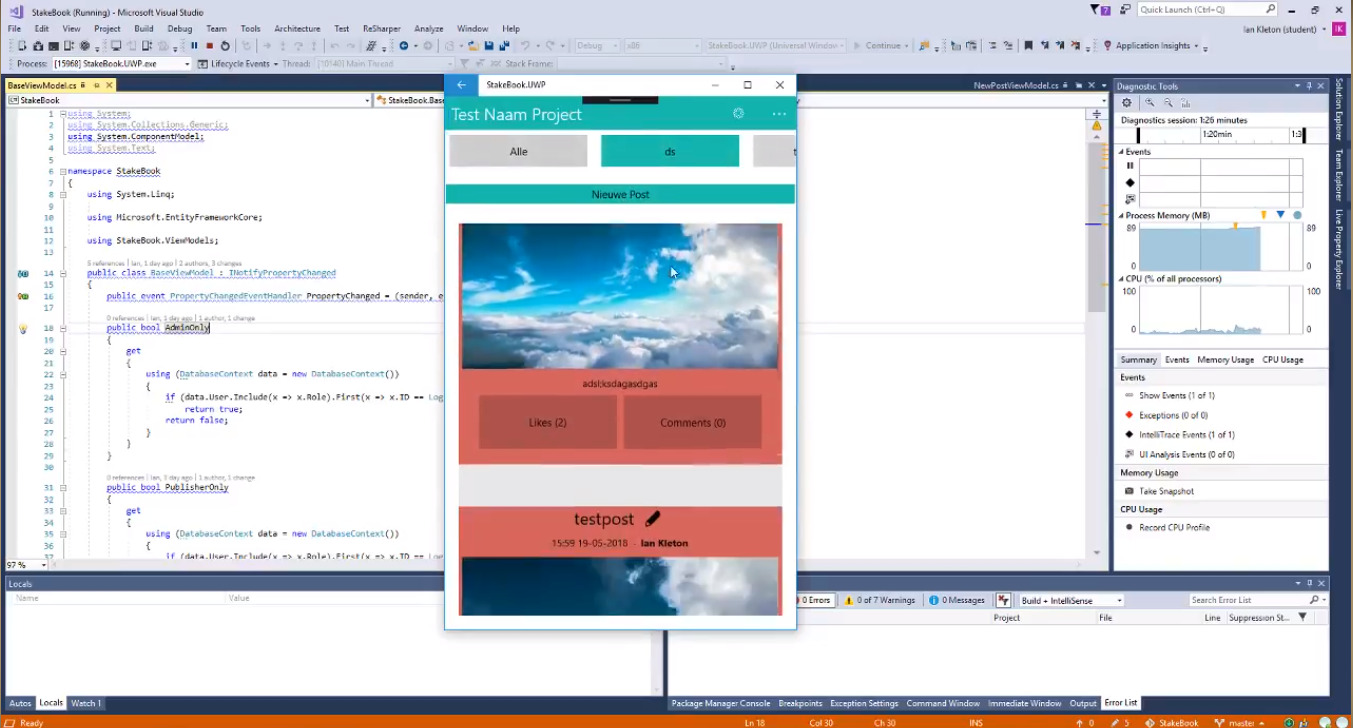
Task: Open the Analyze menu
Action: (429, 29)
